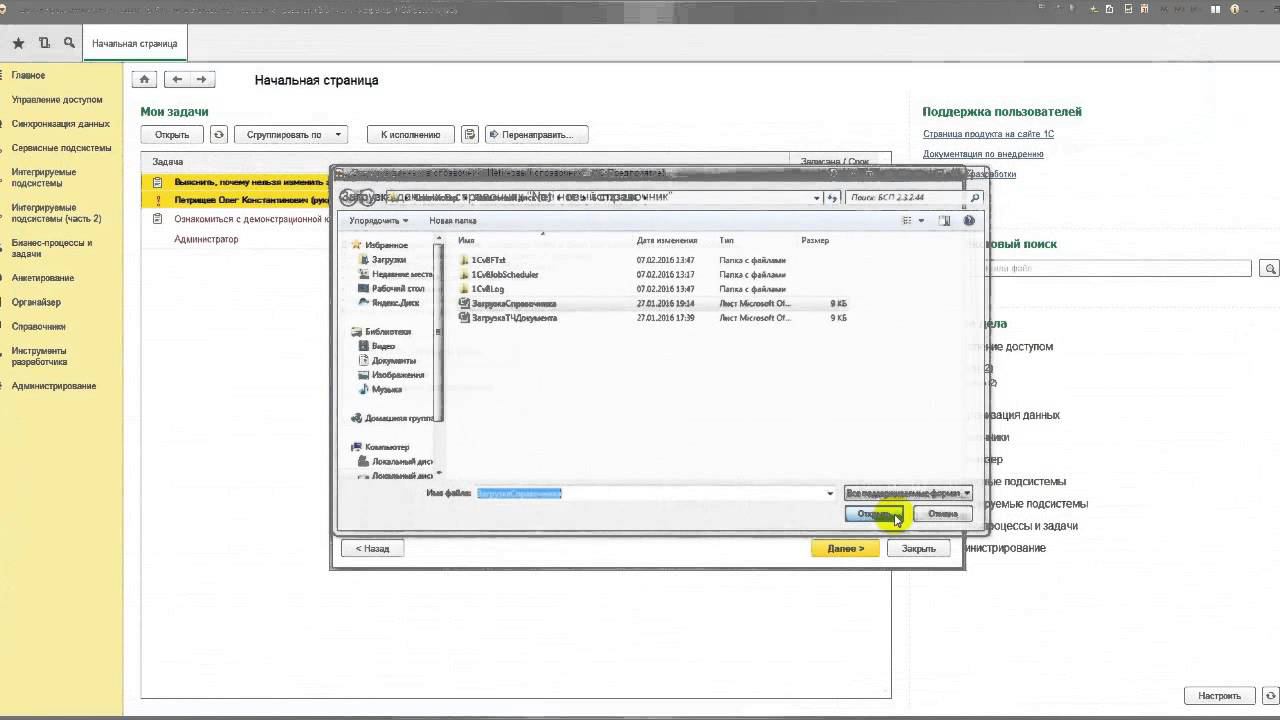The width and height of the screenshot is (1280, 720).
Task: Click the Открыть button in the file dialog
Action: click(x=873, y=514)
